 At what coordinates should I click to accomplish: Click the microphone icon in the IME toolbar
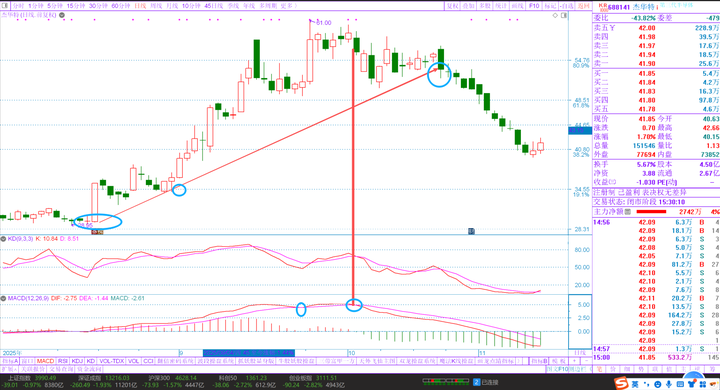pyautogui.click(x=668, y=384)
